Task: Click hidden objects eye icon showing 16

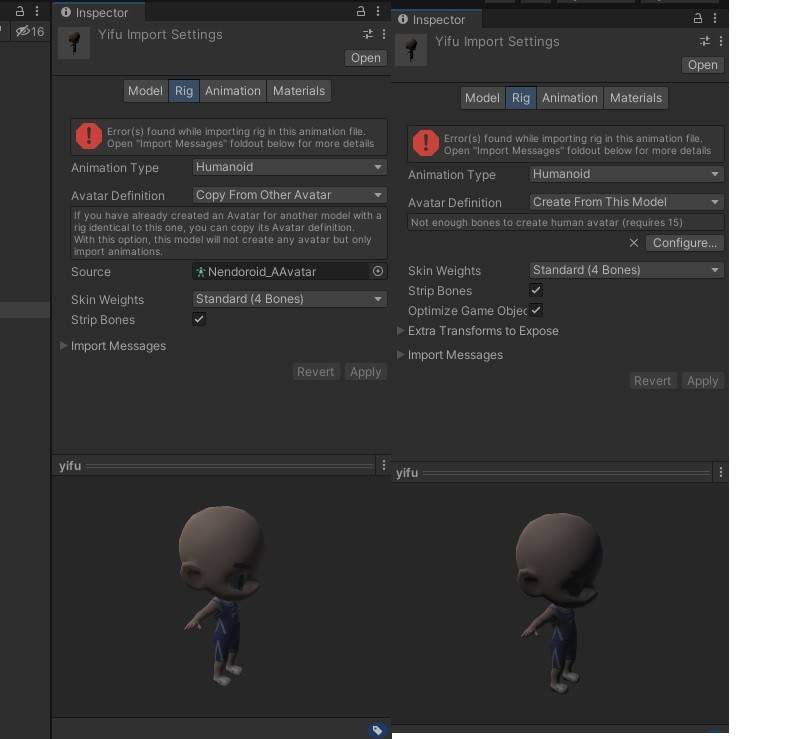Action: [x=29, y=32]
